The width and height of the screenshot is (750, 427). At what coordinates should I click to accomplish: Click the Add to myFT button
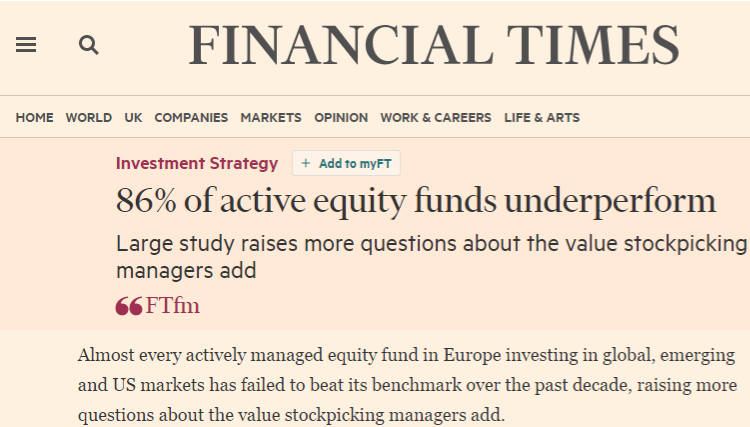[346, 164]
